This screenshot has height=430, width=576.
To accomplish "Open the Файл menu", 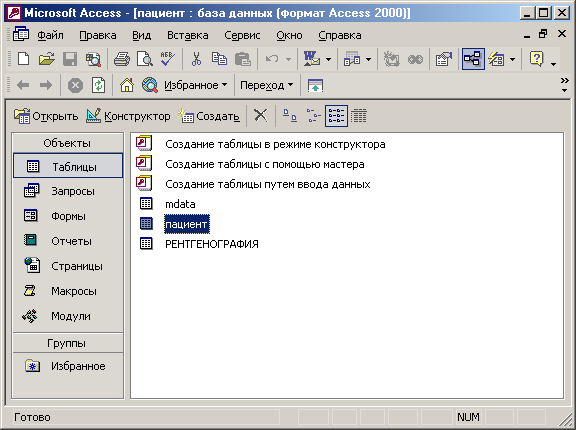I will [x=50, y=35].
